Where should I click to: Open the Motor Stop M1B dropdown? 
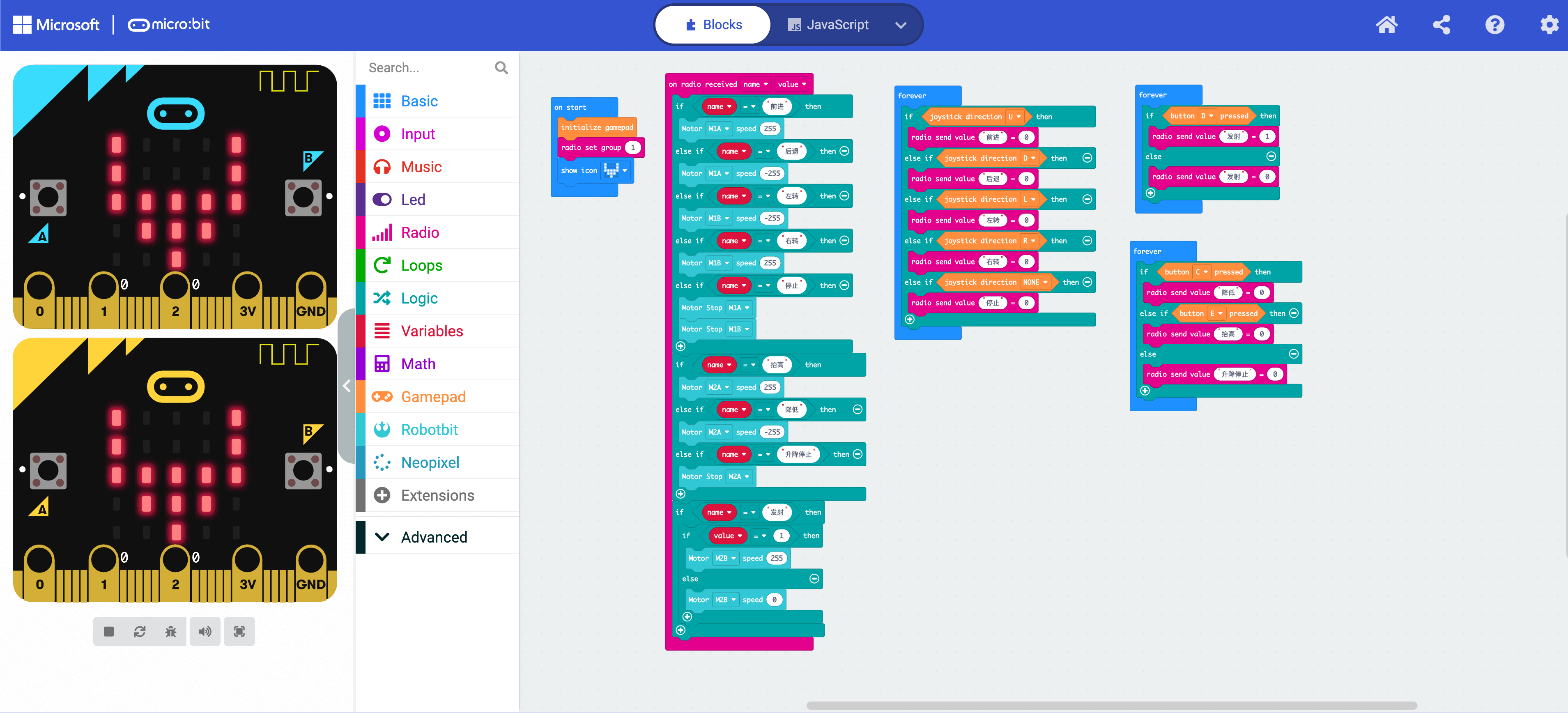(739, 329)
